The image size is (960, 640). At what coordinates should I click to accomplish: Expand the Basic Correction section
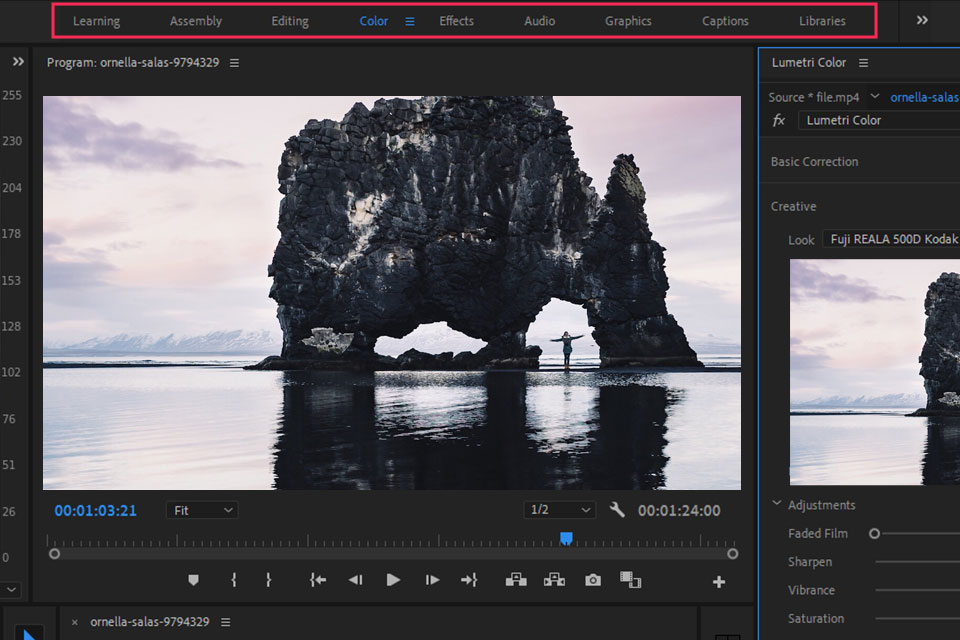coord(814,162)
